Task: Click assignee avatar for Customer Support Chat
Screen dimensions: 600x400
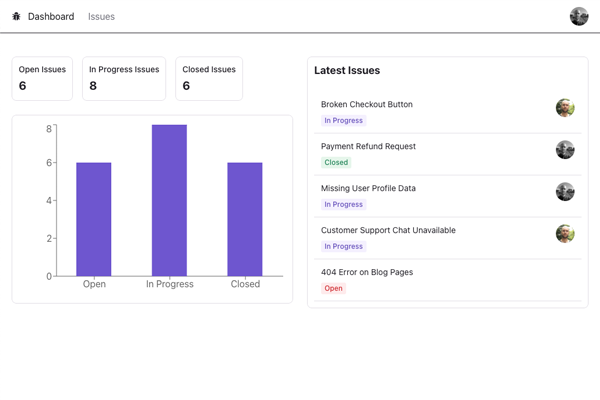Action: [565, 234]
